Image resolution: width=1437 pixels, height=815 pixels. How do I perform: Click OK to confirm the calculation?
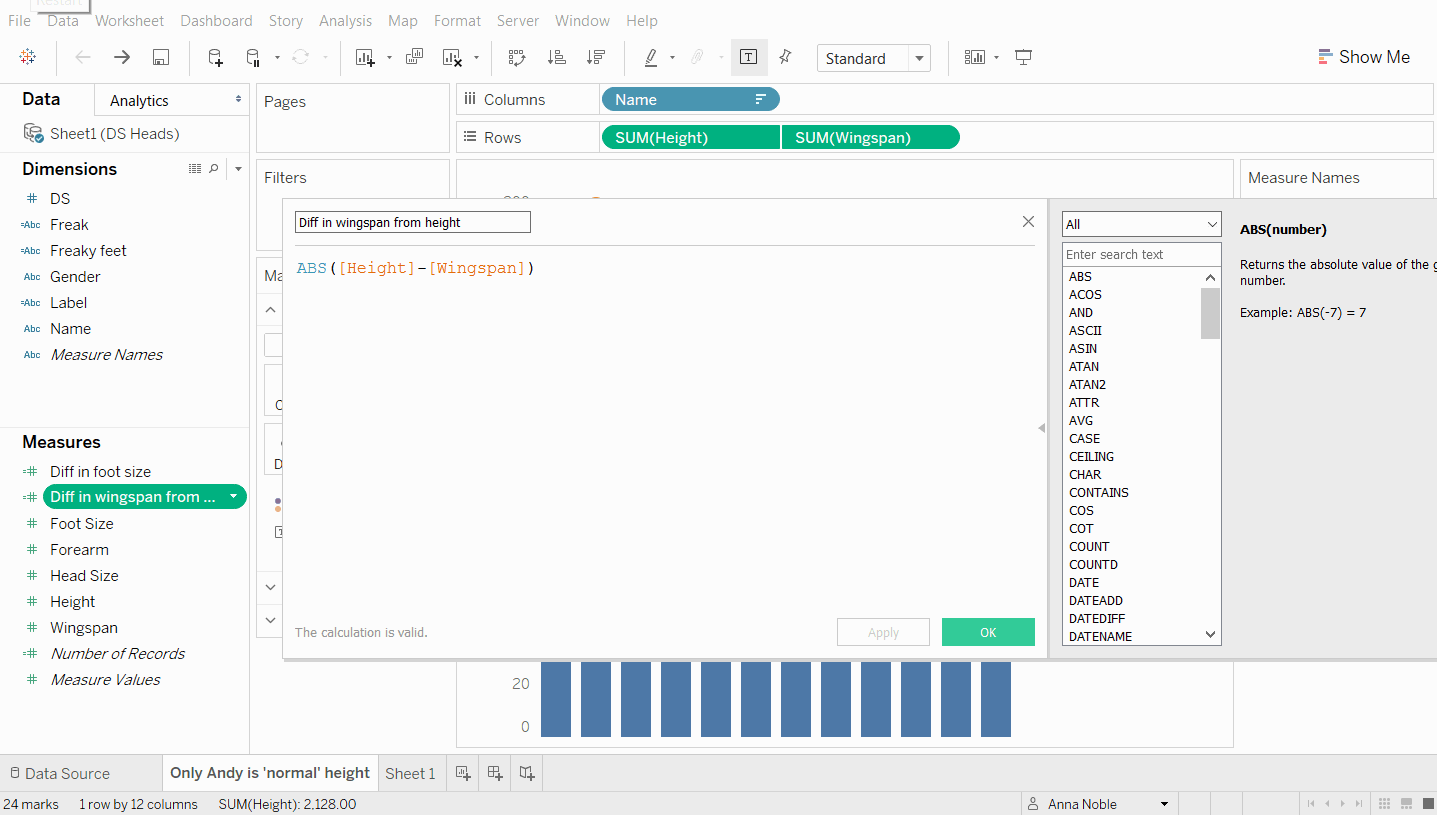tap(988, 632)
